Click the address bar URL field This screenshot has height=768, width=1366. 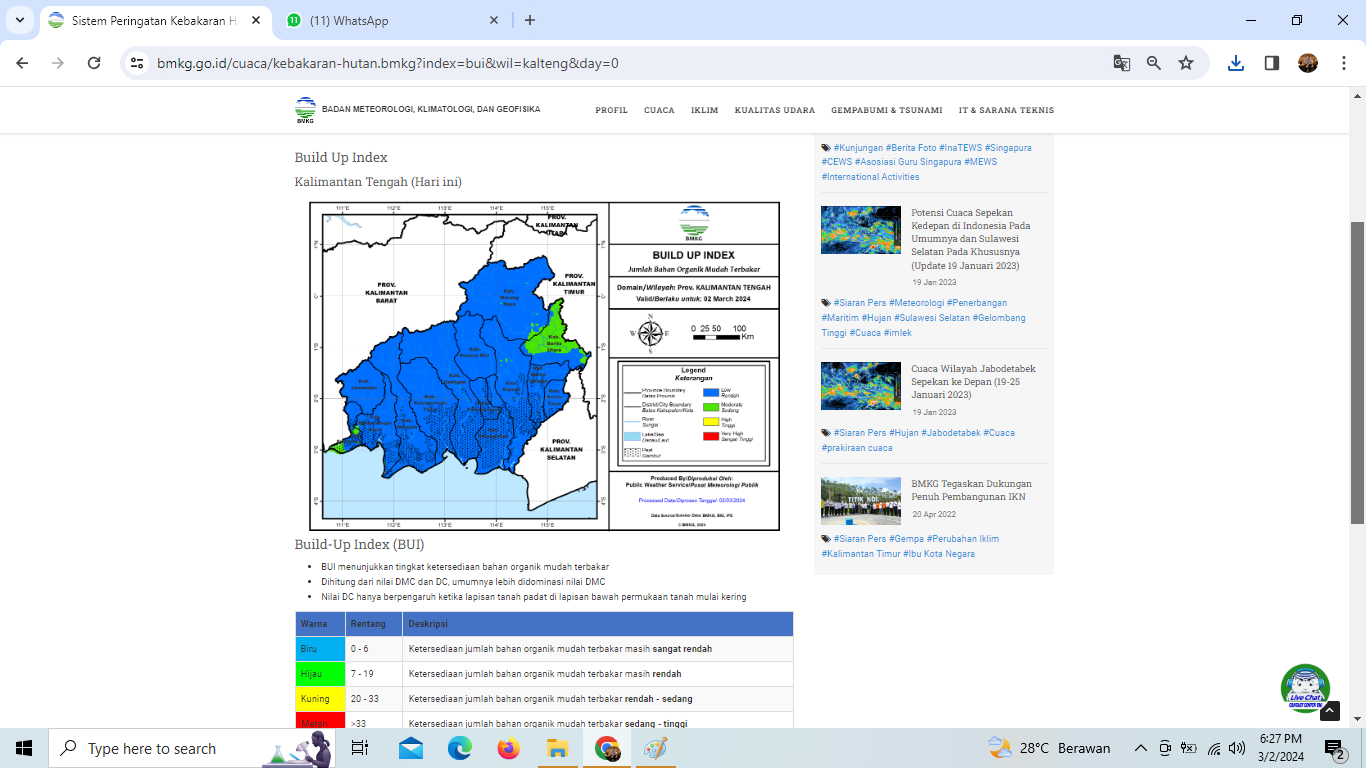pos(630,63)
